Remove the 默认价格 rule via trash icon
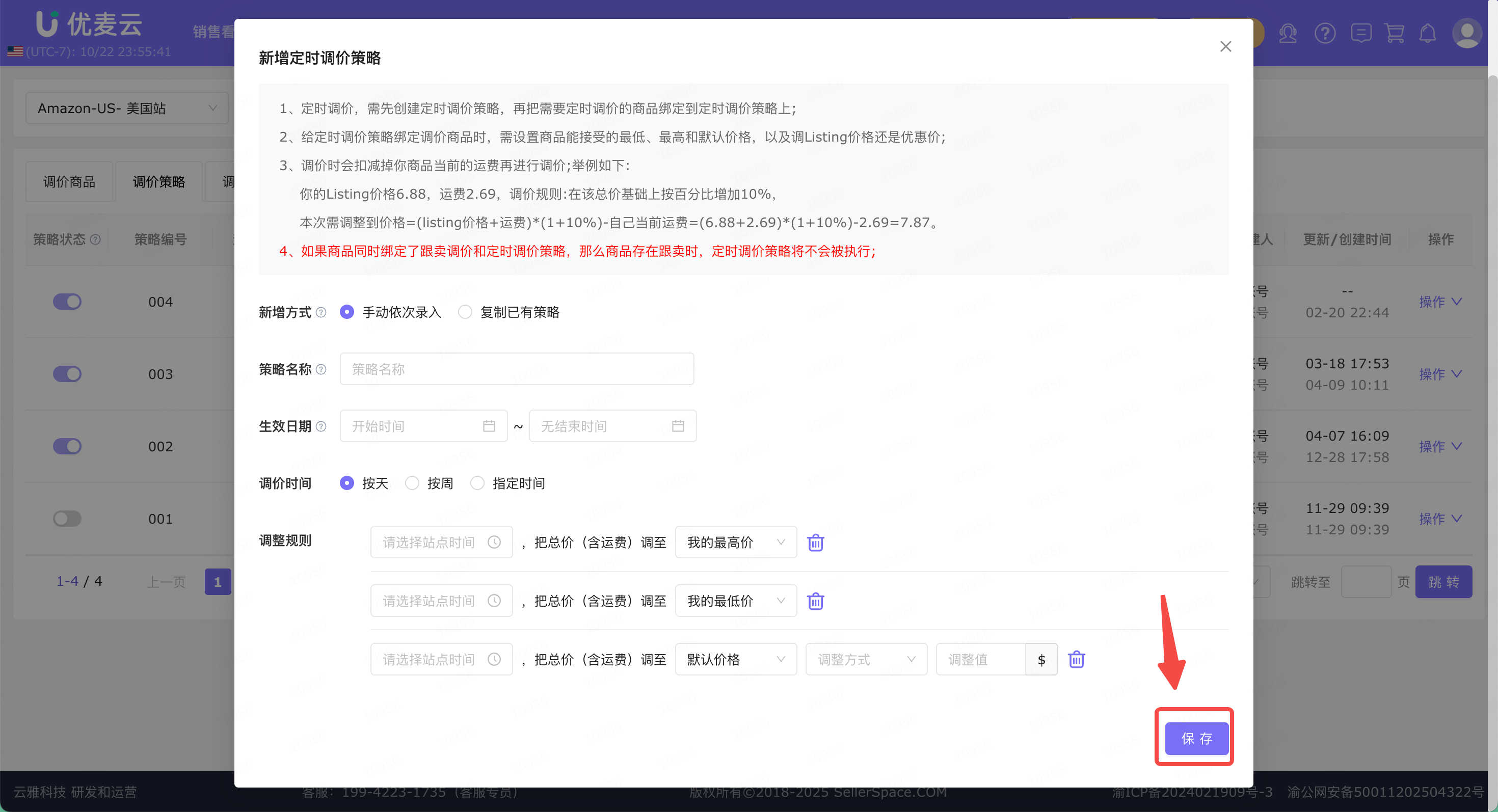The image size is (1498, 812). pos(1076,659)
